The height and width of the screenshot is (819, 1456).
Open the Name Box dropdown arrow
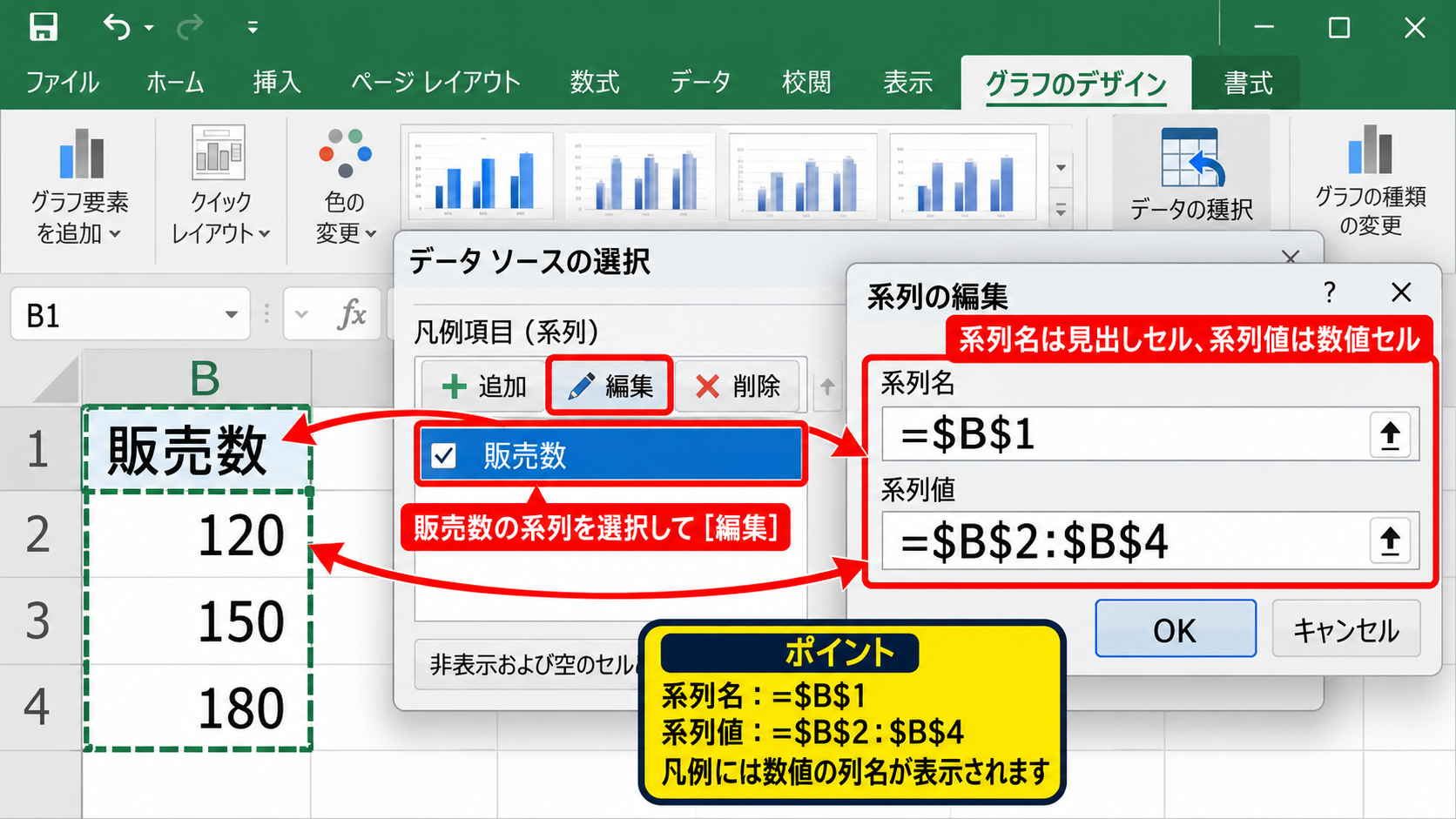[x=231, y=314]
